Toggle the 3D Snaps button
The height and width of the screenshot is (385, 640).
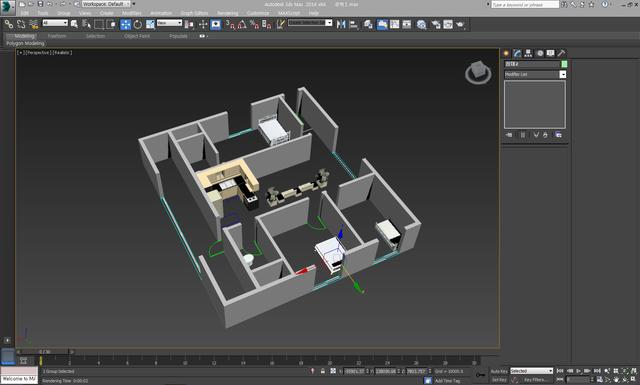click(x=231, y=24)
